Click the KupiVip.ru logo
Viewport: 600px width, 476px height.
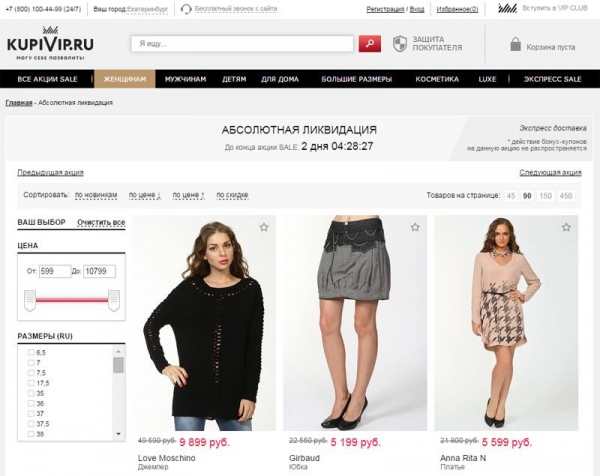(x=50, y=43)
